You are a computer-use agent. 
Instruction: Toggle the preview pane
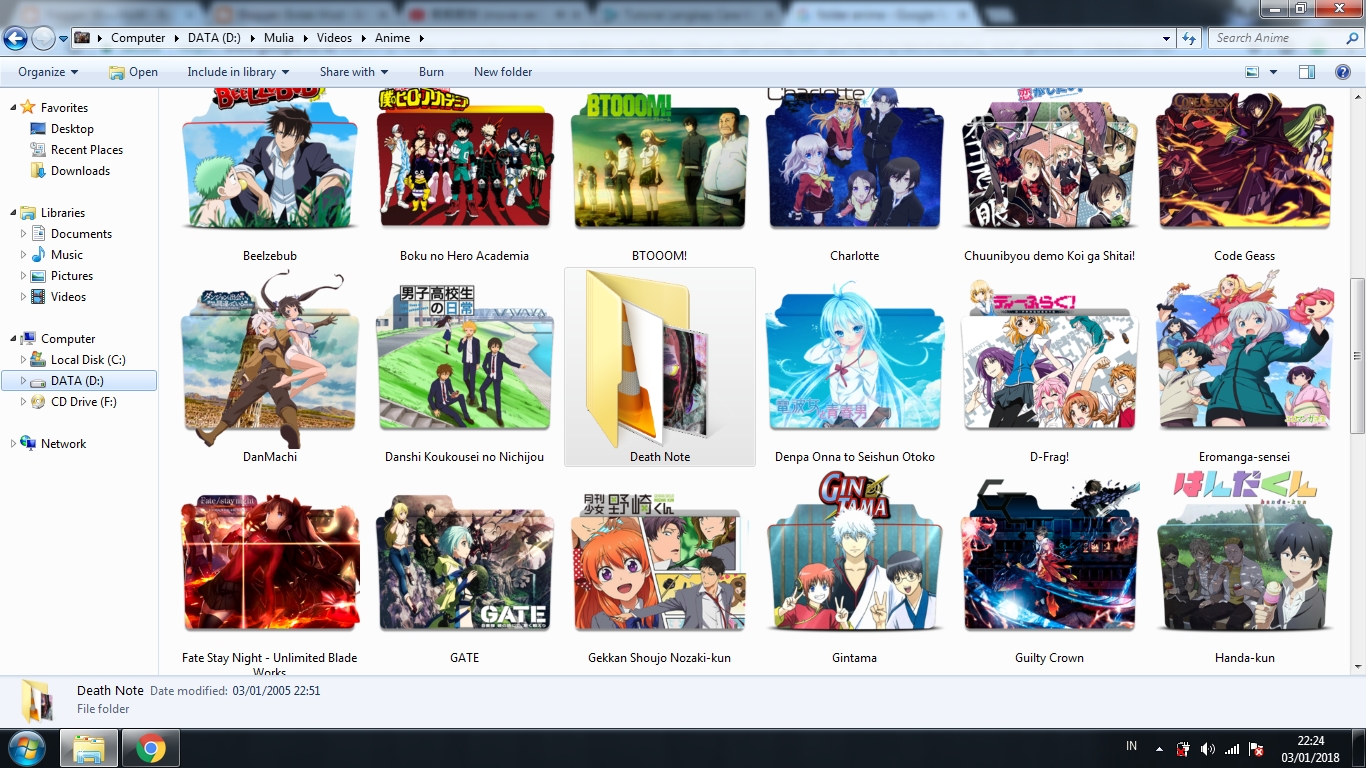point(1305,71)
